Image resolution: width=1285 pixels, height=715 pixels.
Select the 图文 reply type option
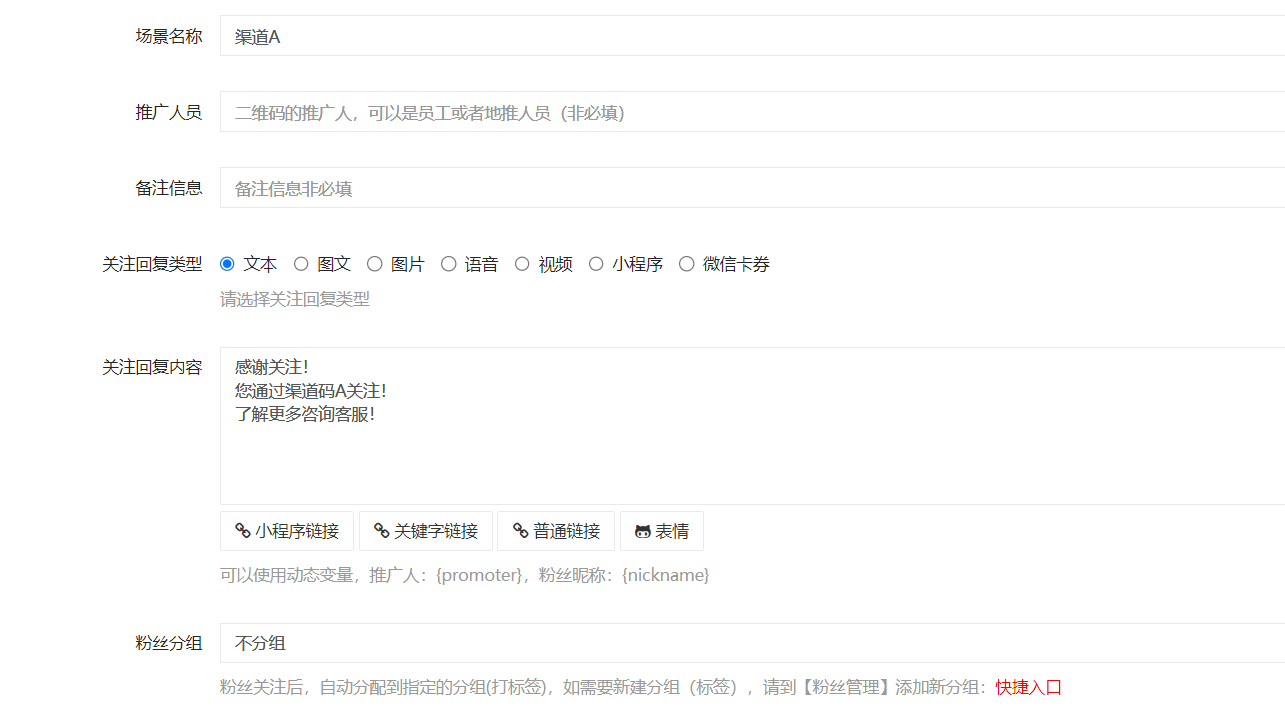(301, 263)
